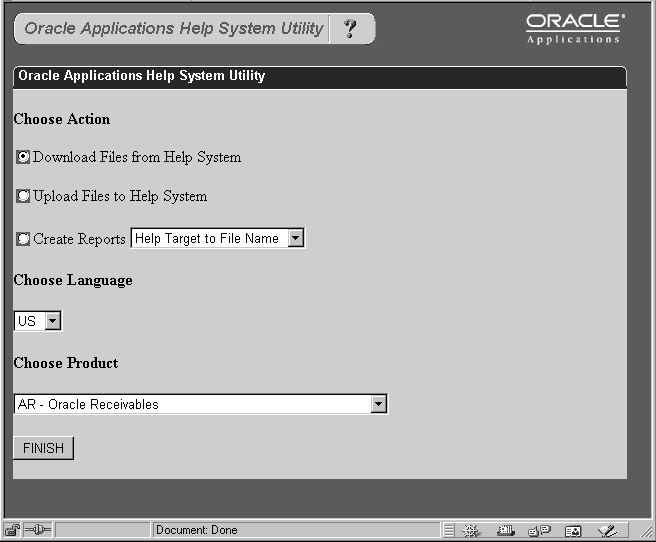Select the Create Reports radio button
The width and height of the screenshot is (656, 542).
(23, 239)
